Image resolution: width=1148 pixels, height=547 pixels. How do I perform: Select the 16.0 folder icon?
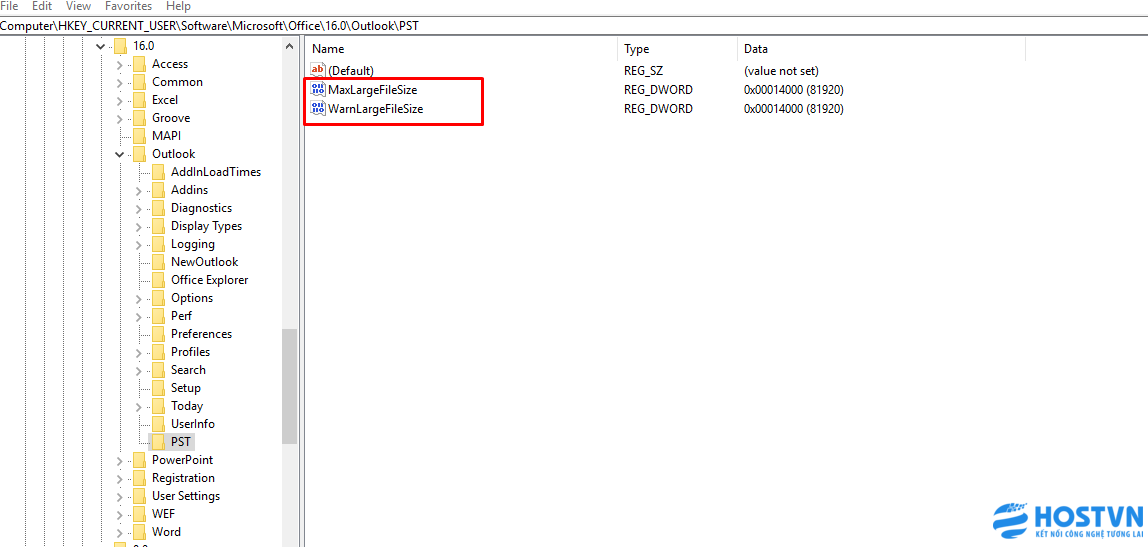(x=121, y=46)
